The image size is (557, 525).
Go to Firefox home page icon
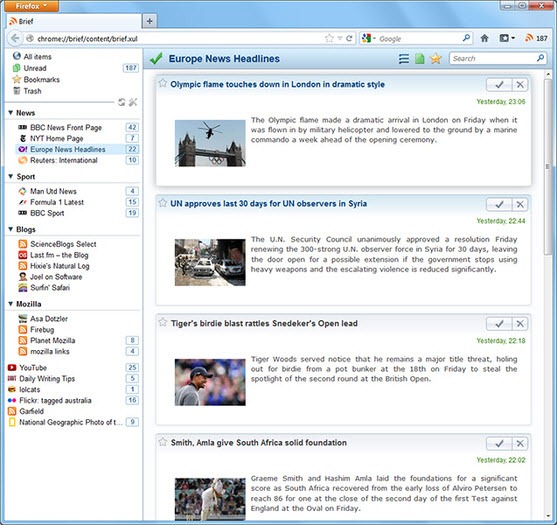click(x=484, y=38)
